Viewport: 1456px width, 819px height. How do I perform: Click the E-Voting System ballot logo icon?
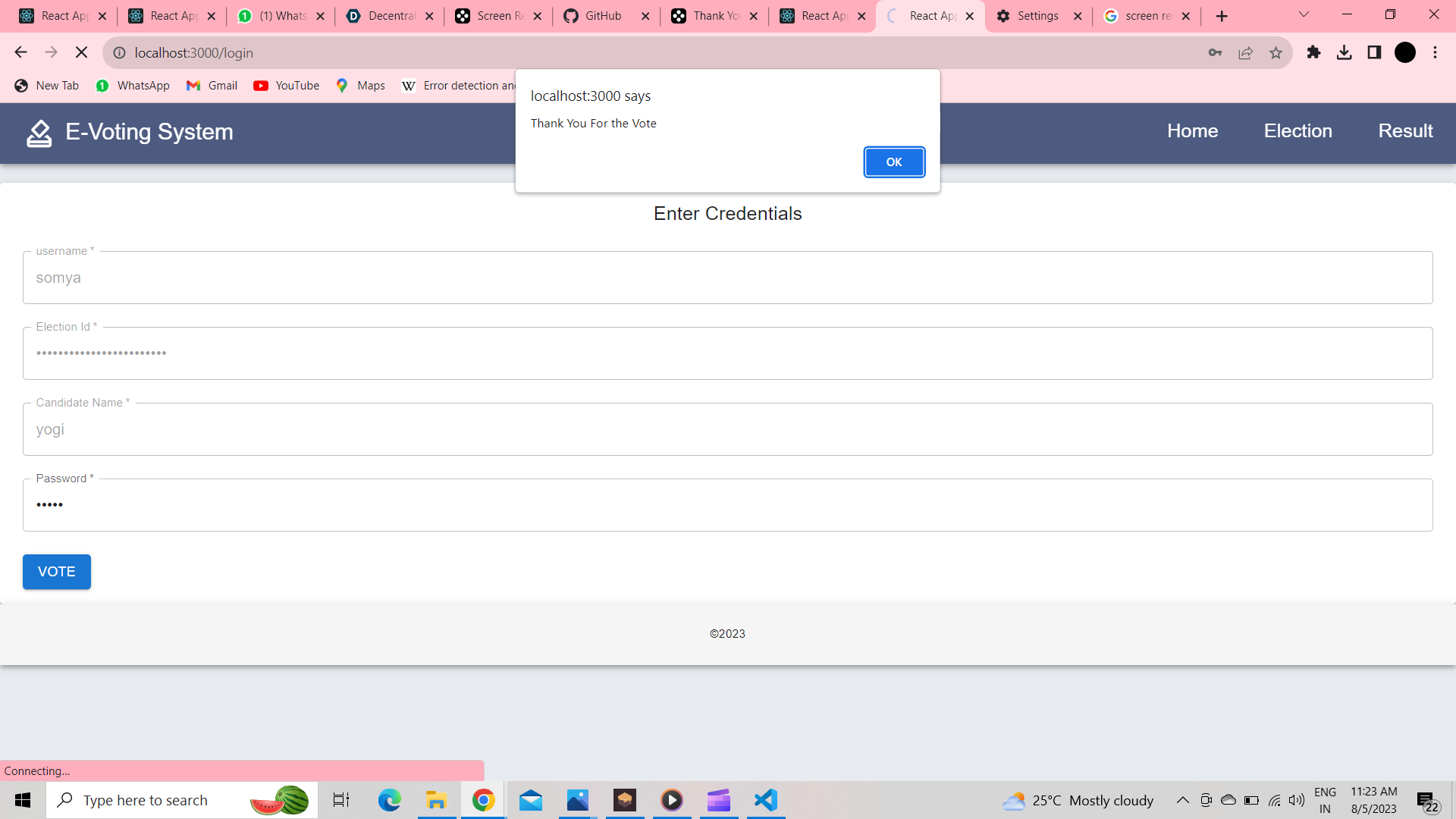[39, 133]
